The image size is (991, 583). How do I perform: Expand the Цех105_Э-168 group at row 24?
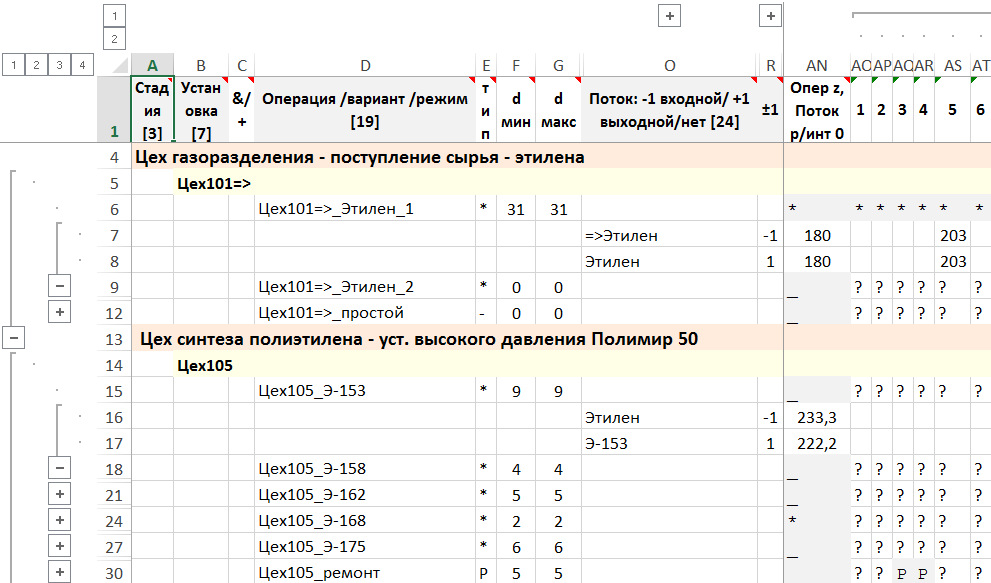(x=59, y=521)
